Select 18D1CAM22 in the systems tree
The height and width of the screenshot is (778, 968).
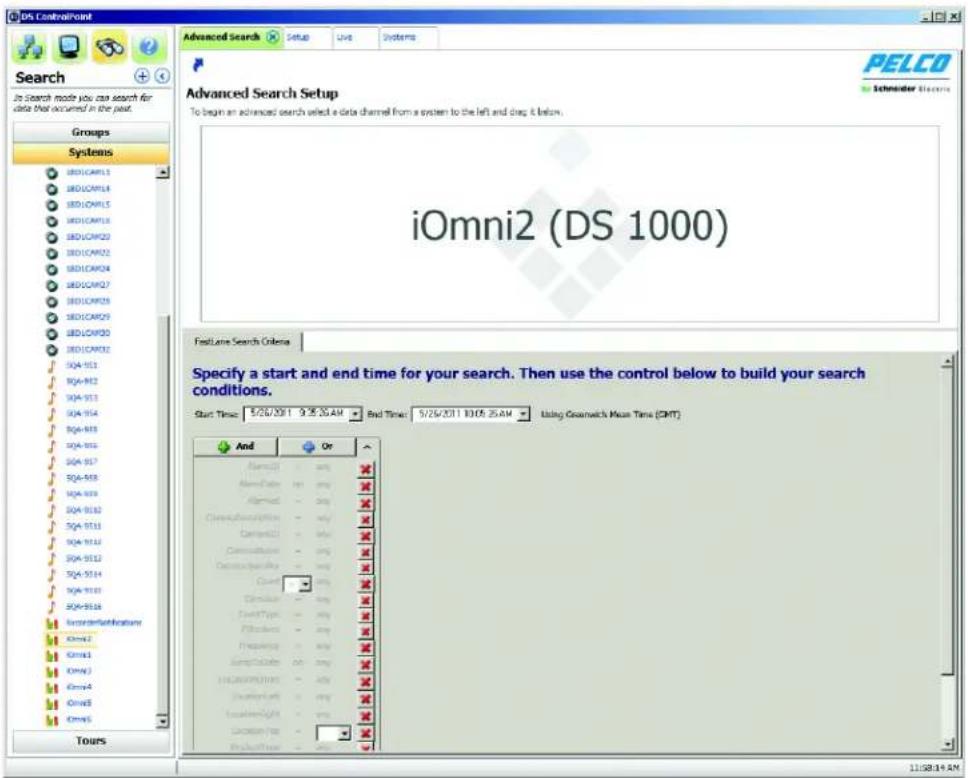pyautogui.click(x=88, y=253)
